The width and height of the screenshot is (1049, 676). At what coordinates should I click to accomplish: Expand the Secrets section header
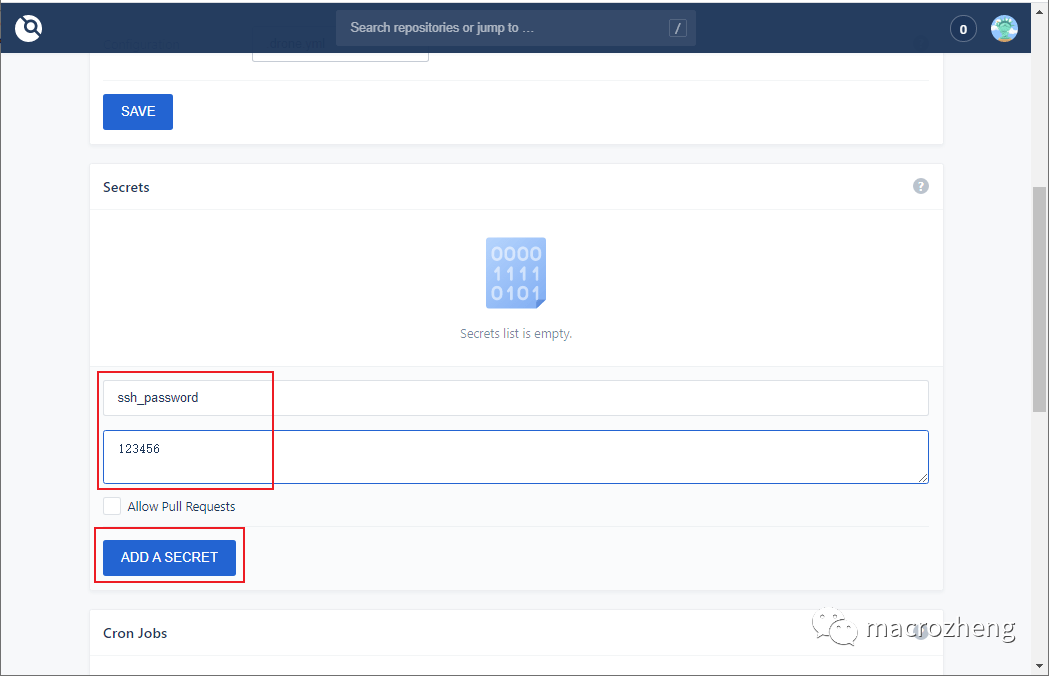(126, 187)
